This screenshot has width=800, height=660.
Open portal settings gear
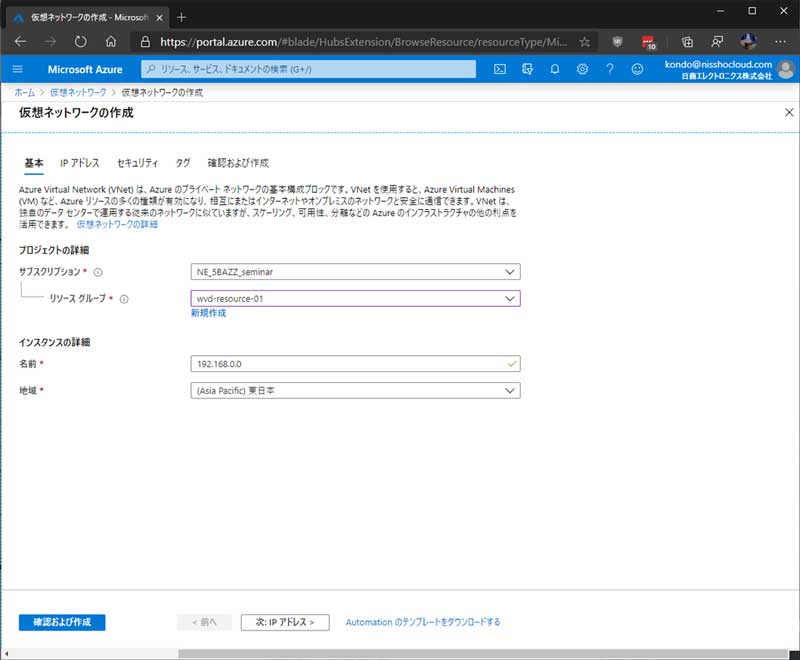[582, 69]
